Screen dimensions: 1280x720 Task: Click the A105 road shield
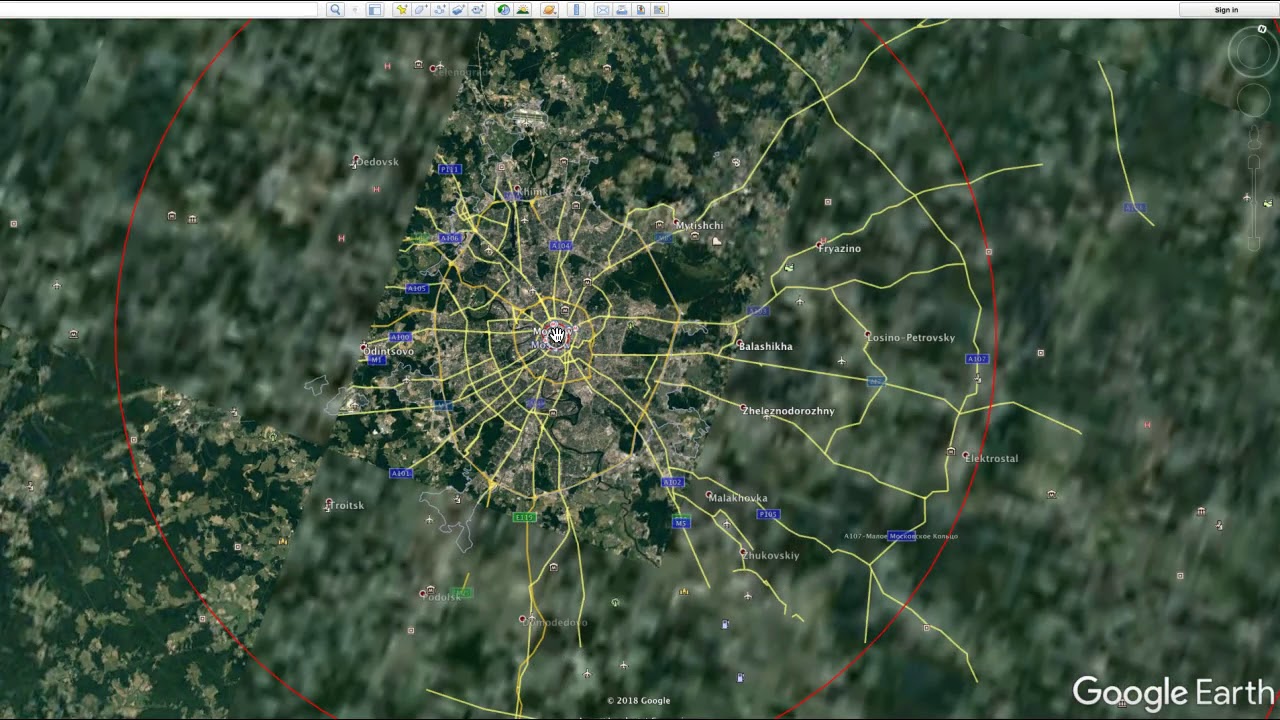pyautogui.click(x=417, y=288)
